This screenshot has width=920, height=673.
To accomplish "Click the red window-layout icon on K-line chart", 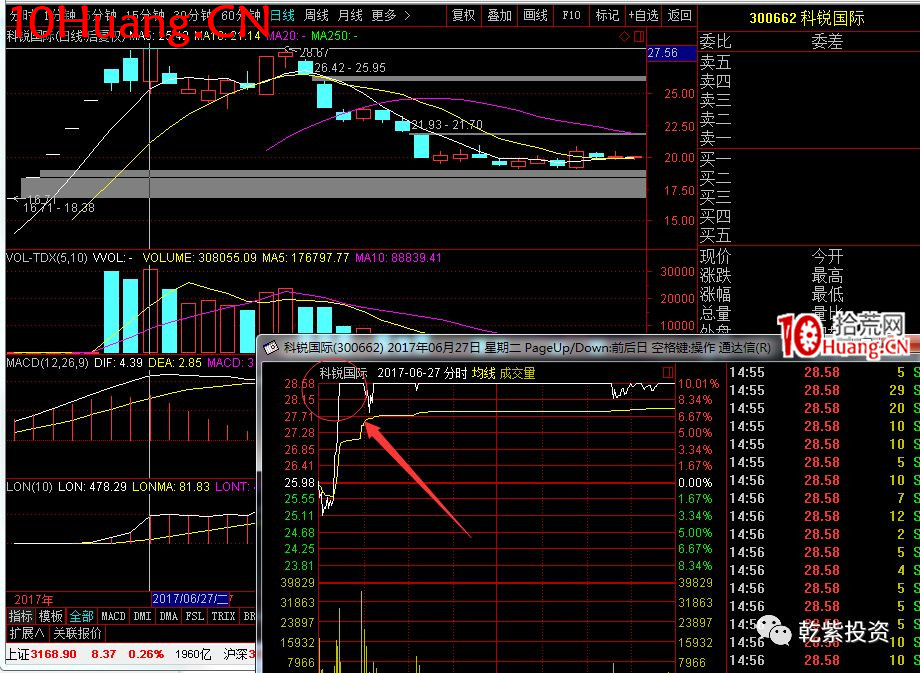I will (639, 36).
